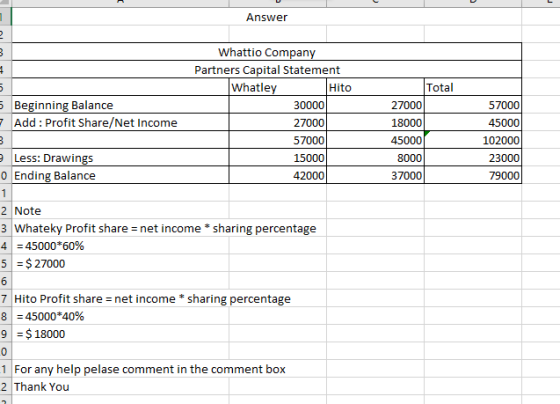Select Hito's drawings 8000 cell

[x=375, y=158]
